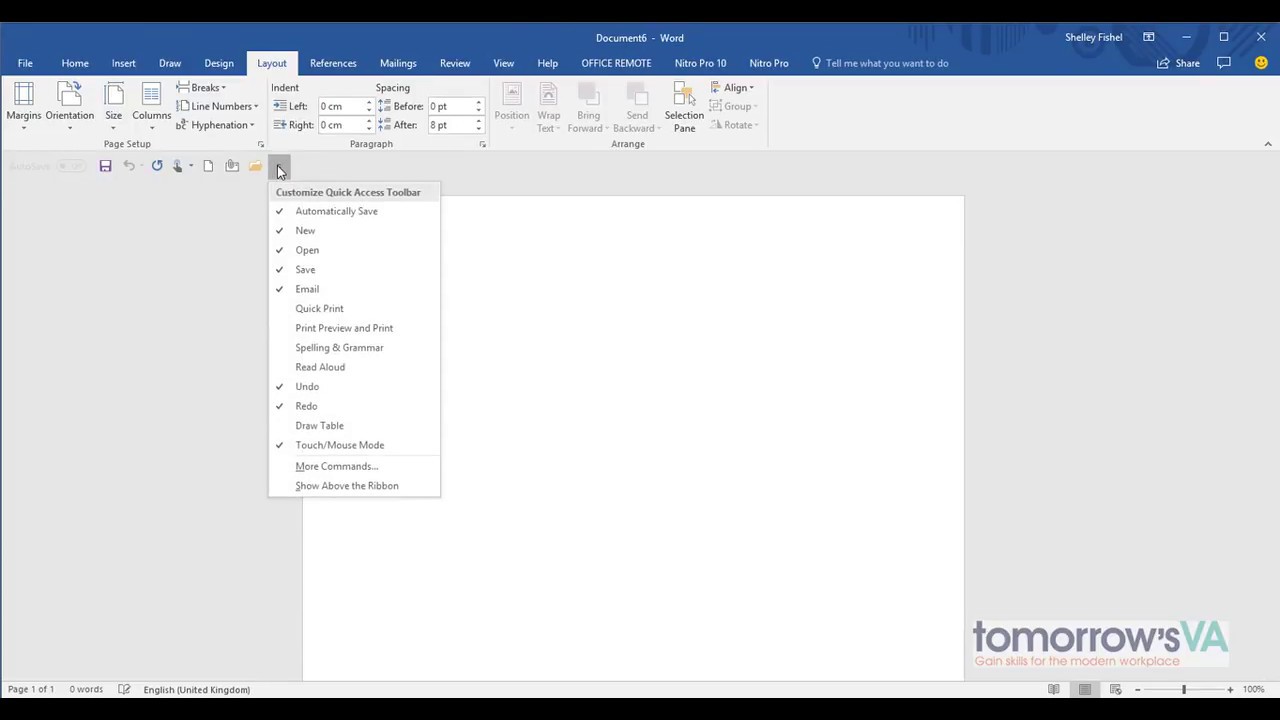This screenshot has width=1280, height=720.
Task: Add Print Preview and Print to toolbar
Action: (x=354, y=328)
